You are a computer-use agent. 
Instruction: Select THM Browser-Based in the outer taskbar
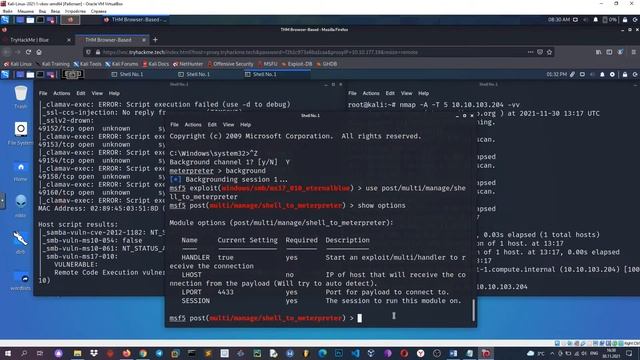pos(136,20)
